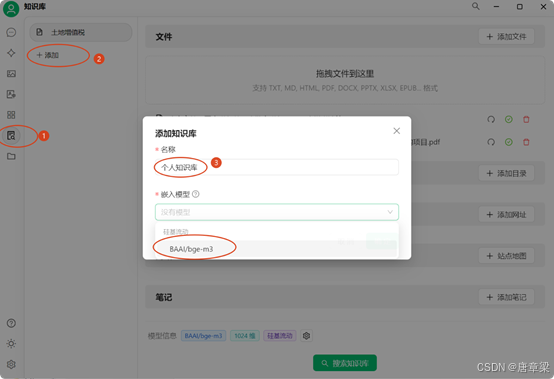Click green check status of 项目.pdf
This screenshot has height=379, width=554.
click(508, 142)
